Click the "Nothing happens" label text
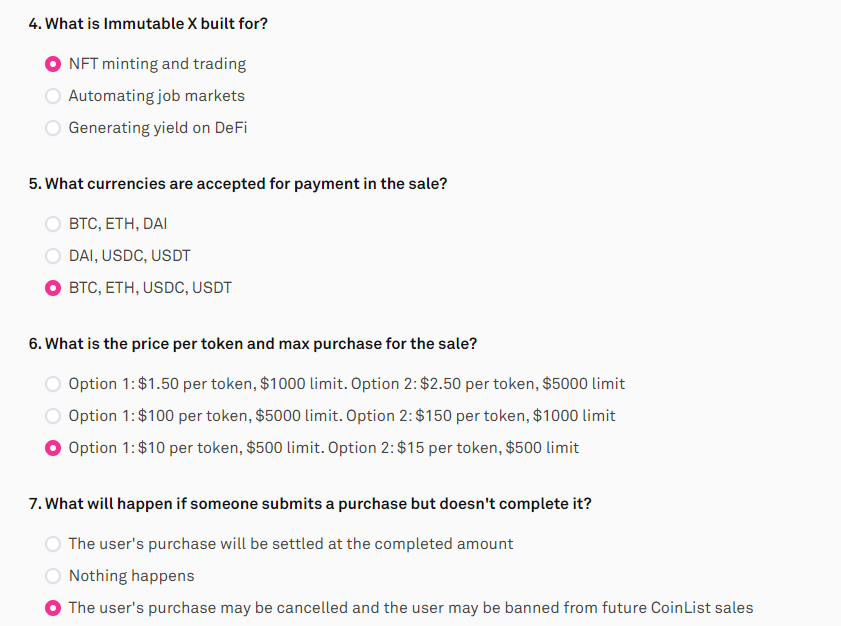 point(131,576)
